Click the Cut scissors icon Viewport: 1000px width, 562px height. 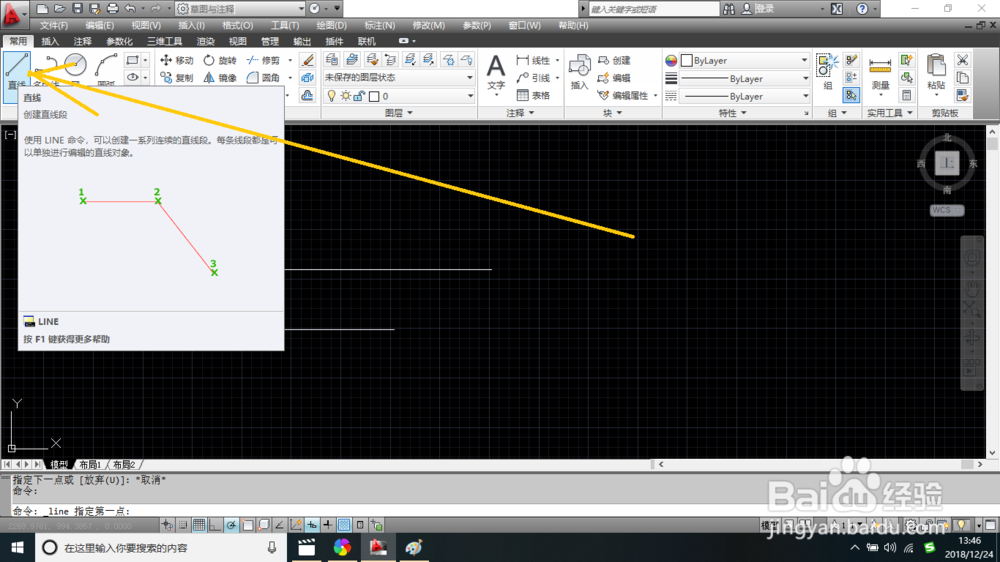pos(962,60)
